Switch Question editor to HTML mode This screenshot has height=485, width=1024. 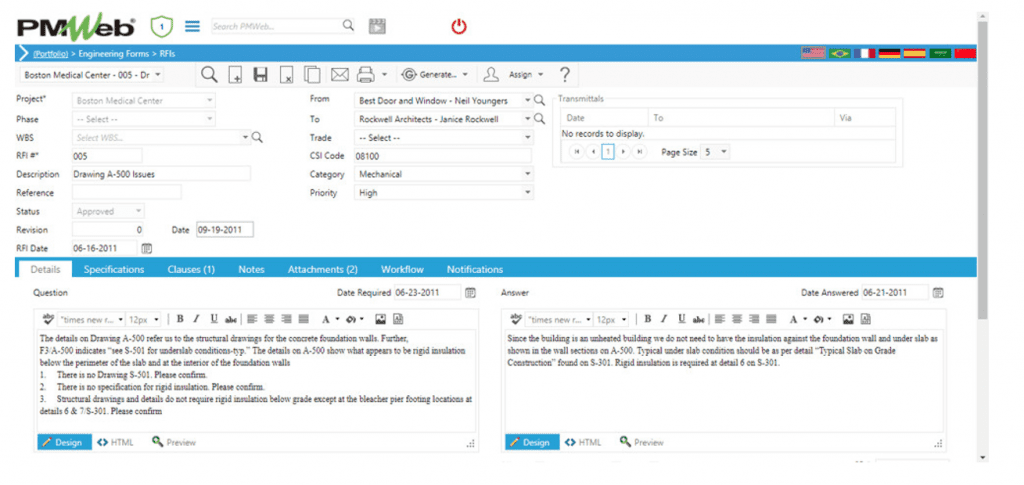click(x=115, y=442)
